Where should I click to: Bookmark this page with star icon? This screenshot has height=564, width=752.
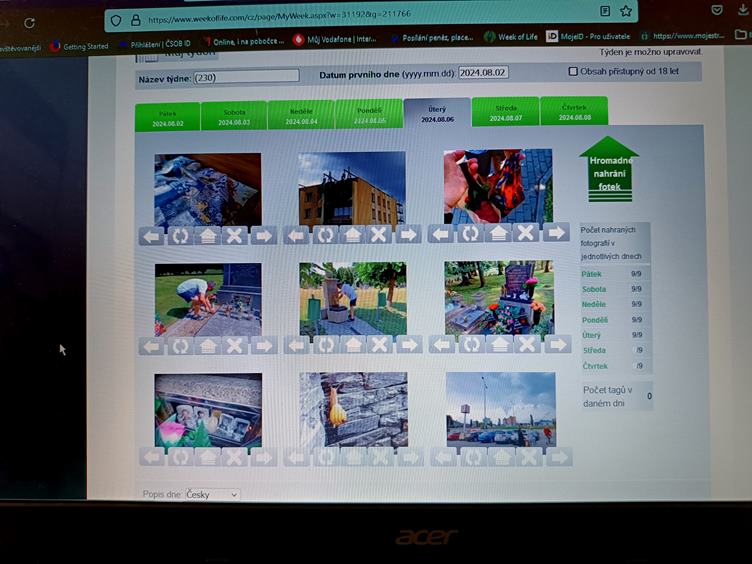coord(626,11)
